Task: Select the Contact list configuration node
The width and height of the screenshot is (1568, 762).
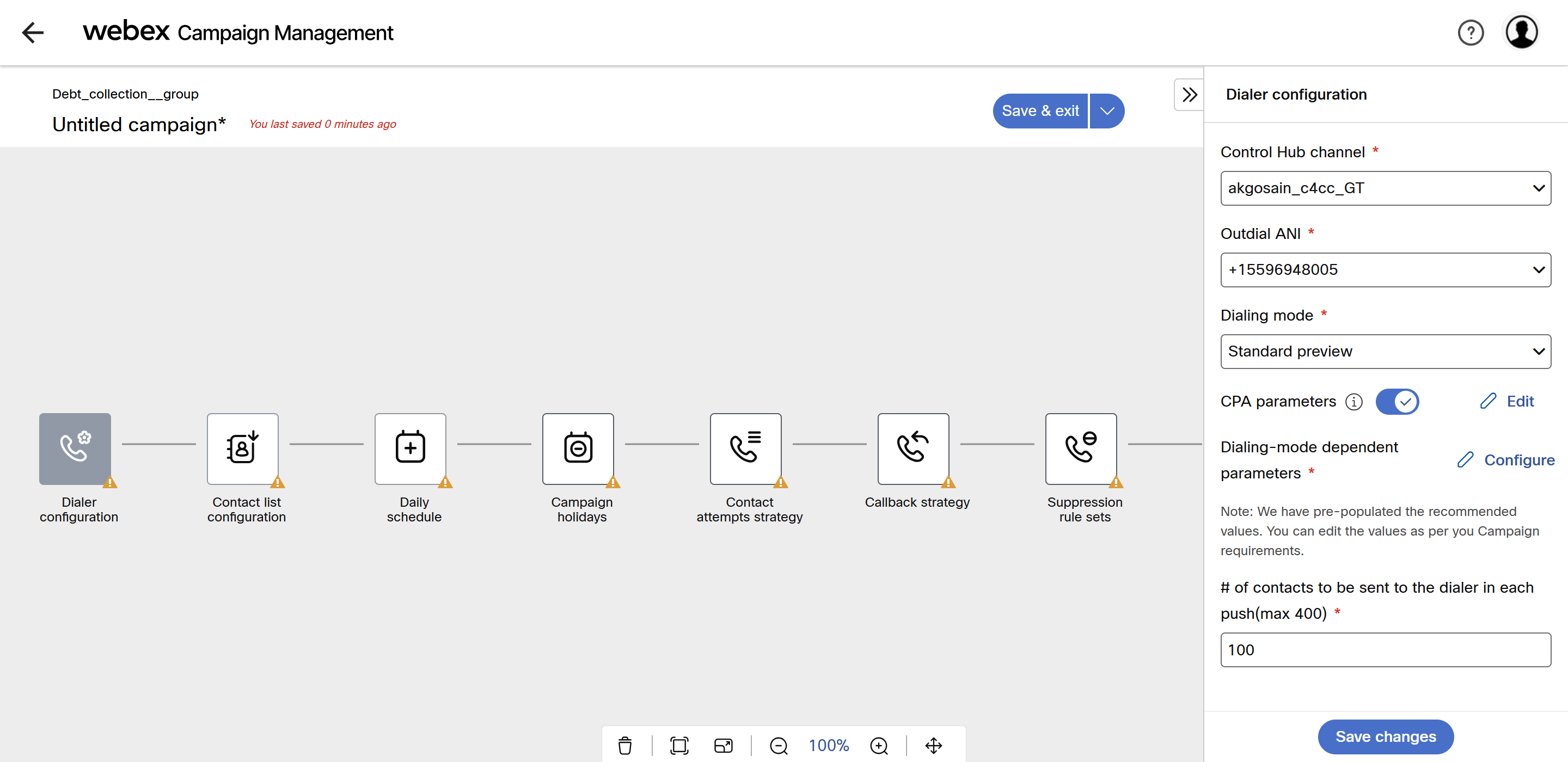Action: pos(242,448)
